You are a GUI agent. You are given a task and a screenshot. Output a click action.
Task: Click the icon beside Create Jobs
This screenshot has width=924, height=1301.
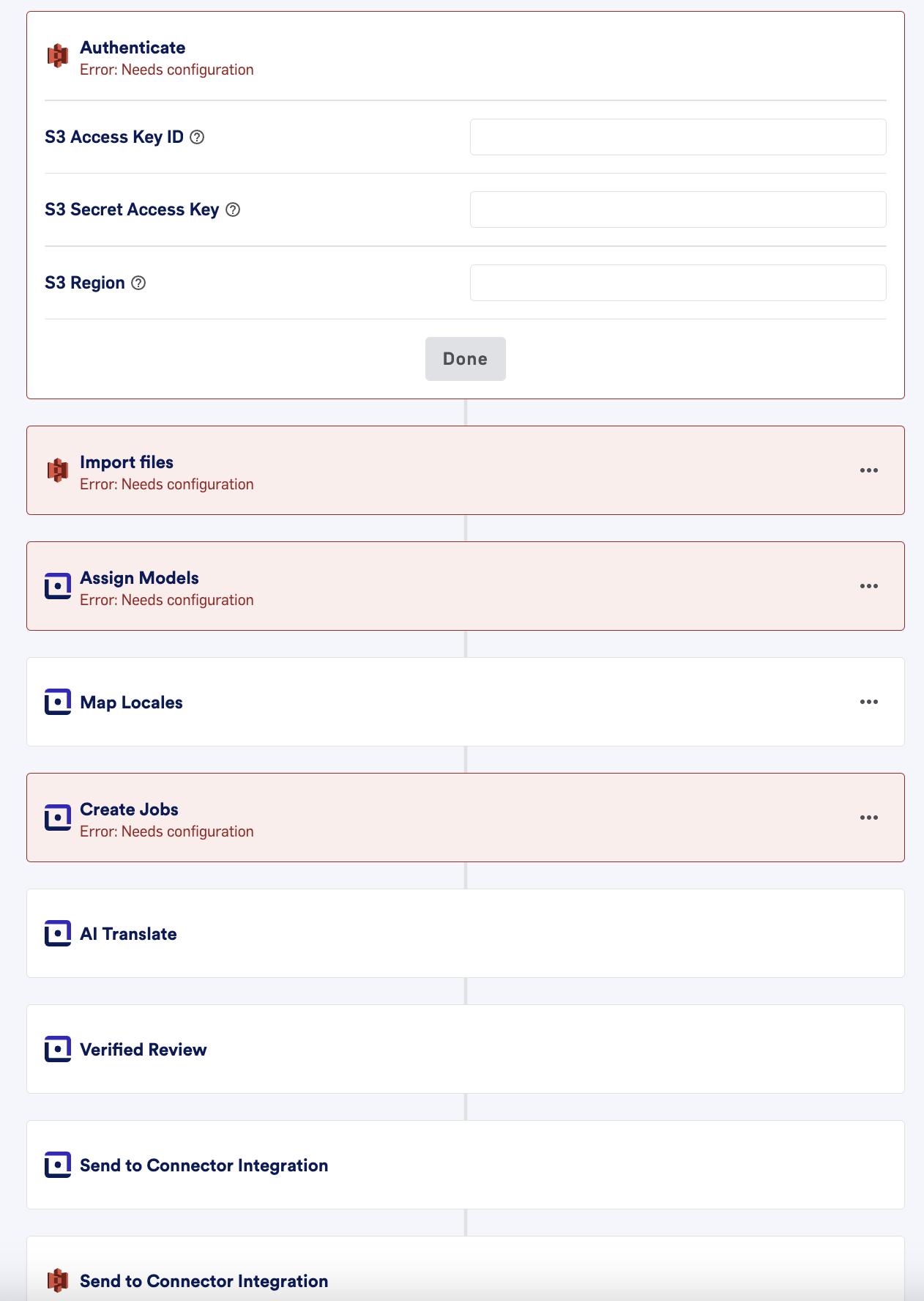pyautogui.click(x=58, y=818)
